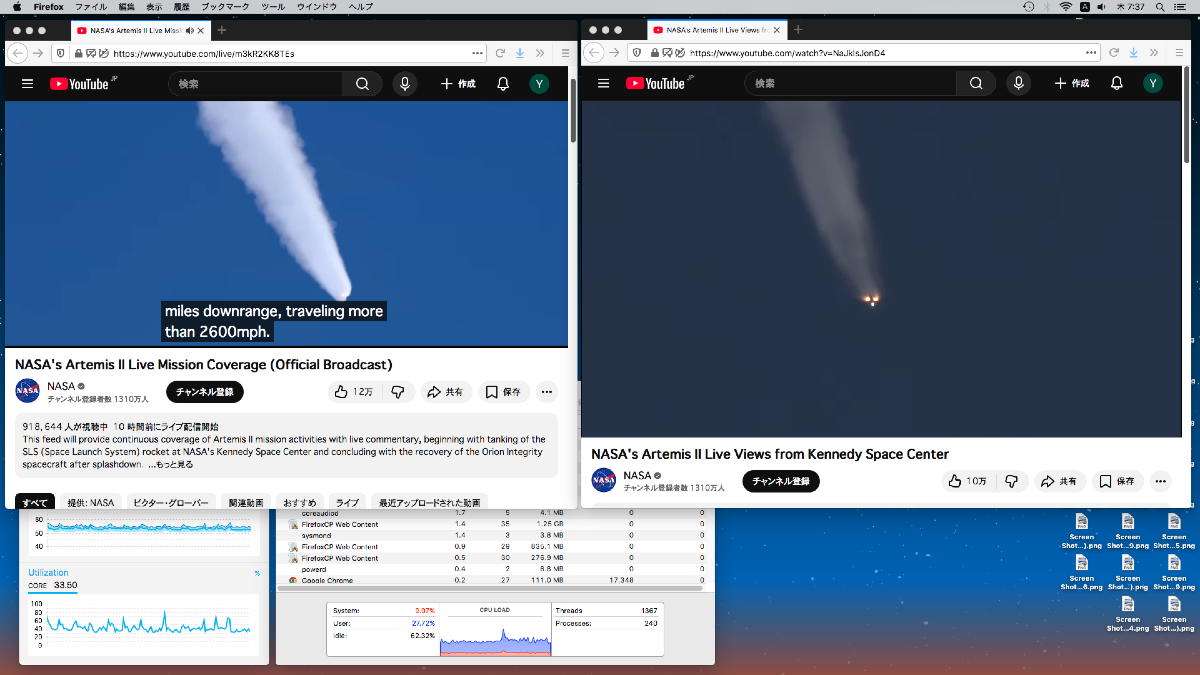The image size is (1200, 675).
Task: Open account avatar Y in left window
Action: click(x=539, y=84)
